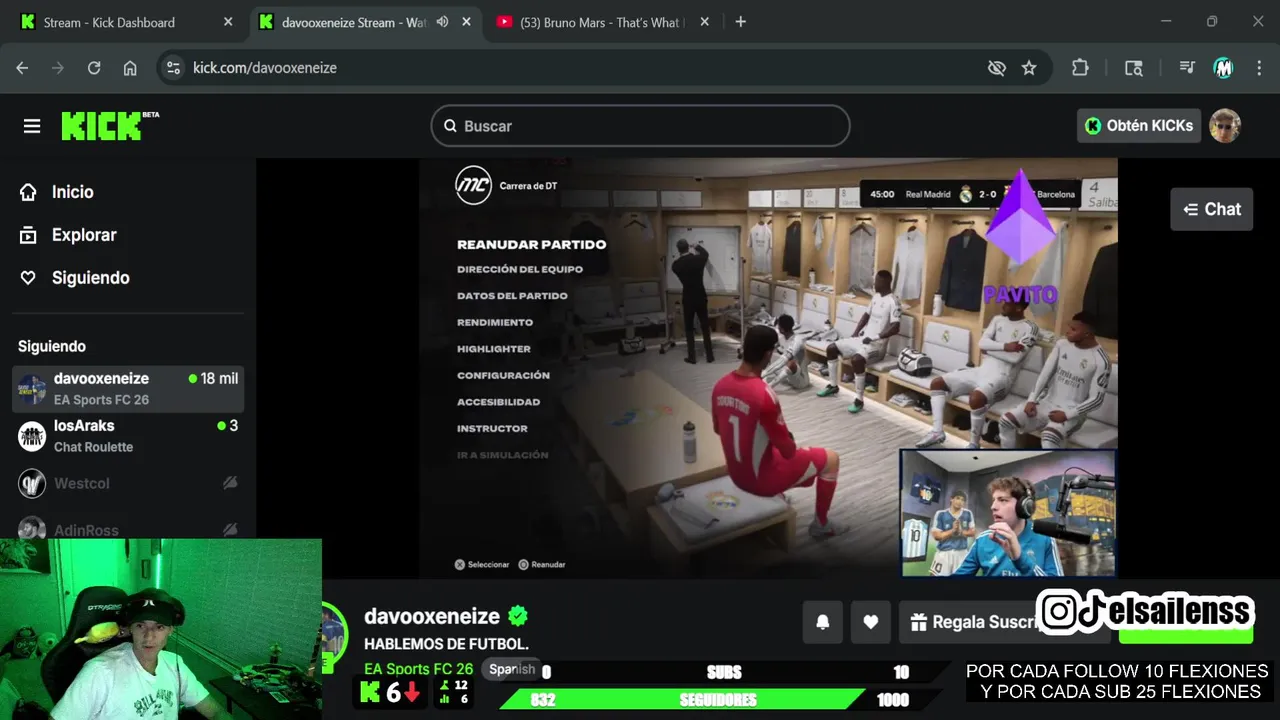Click the SUBS goal bar

coord(725,672)
